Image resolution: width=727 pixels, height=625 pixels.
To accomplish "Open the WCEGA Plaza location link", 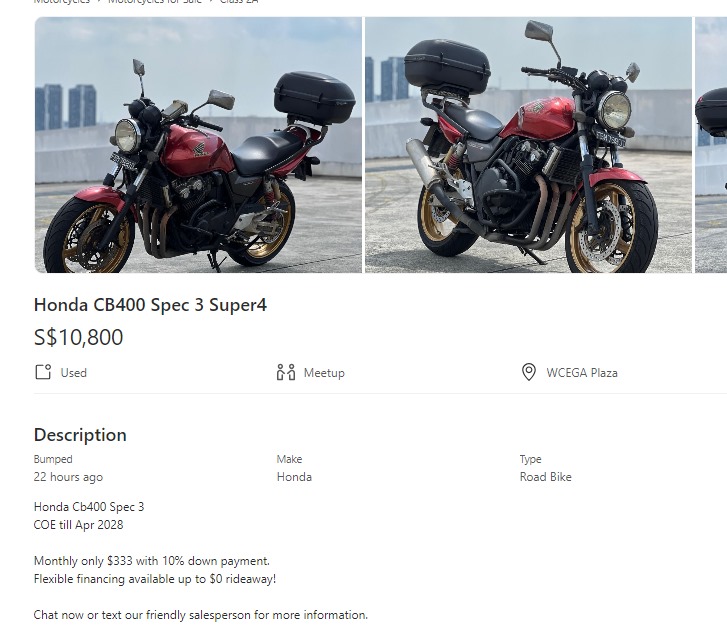I will click(581, 373).
